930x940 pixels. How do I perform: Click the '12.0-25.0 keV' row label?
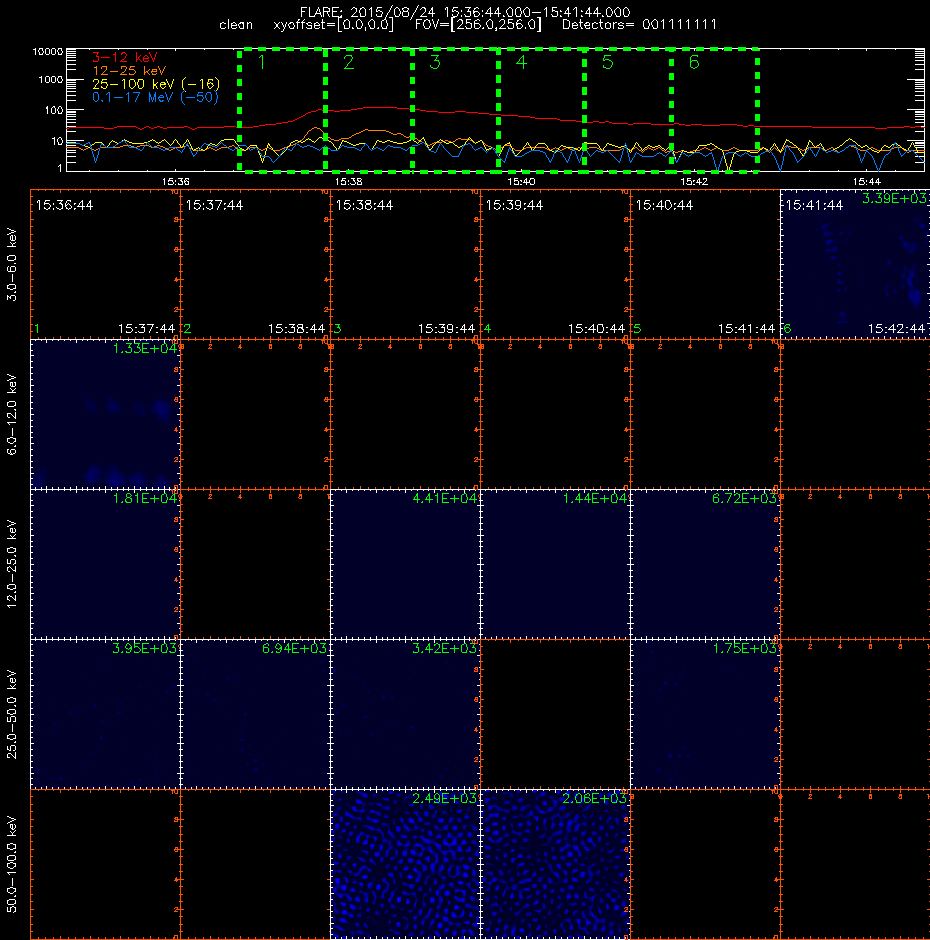(12, 564)
